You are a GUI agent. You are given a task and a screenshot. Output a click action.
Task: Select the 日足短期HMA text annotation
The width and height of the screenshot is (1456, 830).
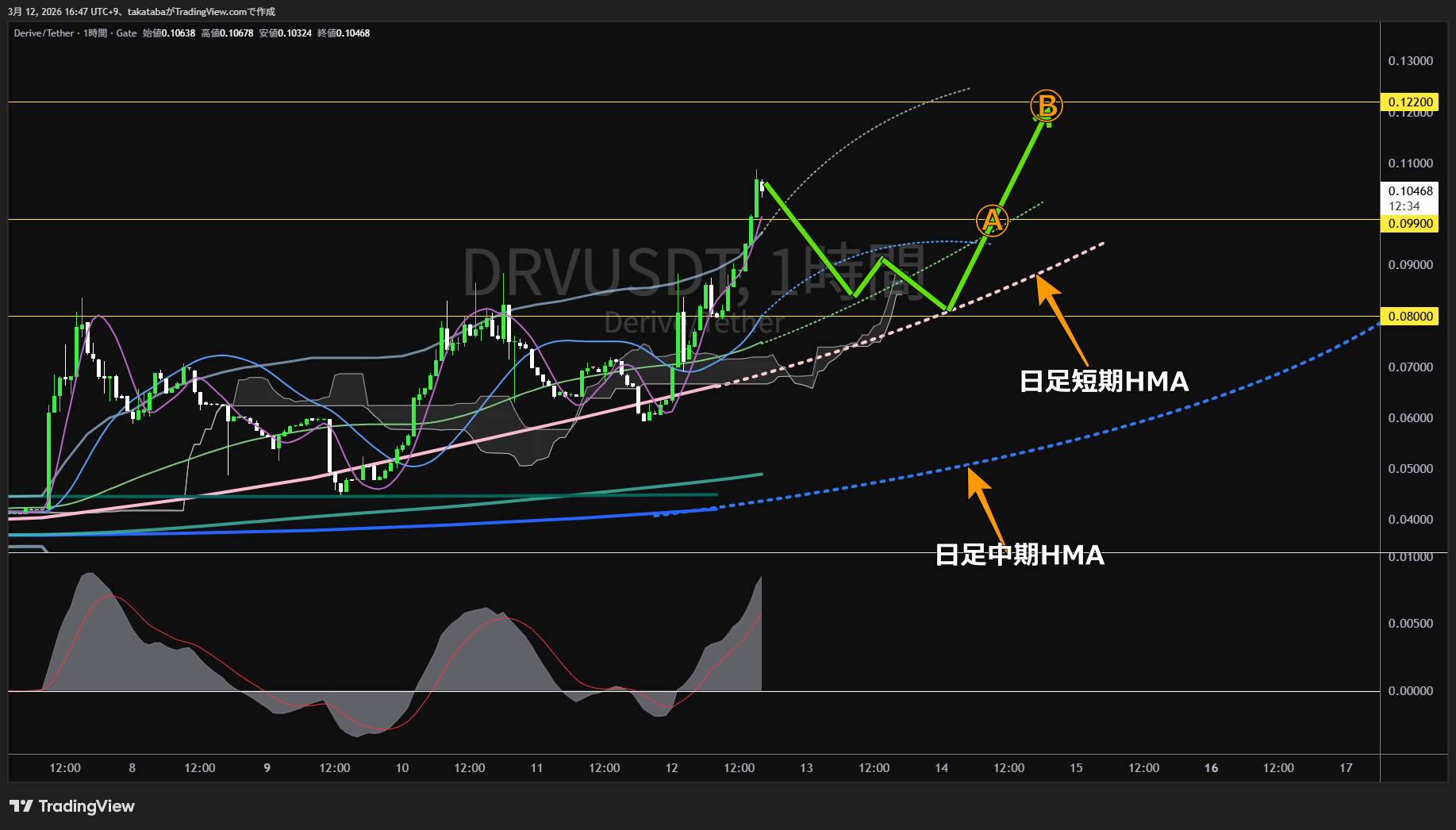pyautogui.click(x=1104, y=382)
